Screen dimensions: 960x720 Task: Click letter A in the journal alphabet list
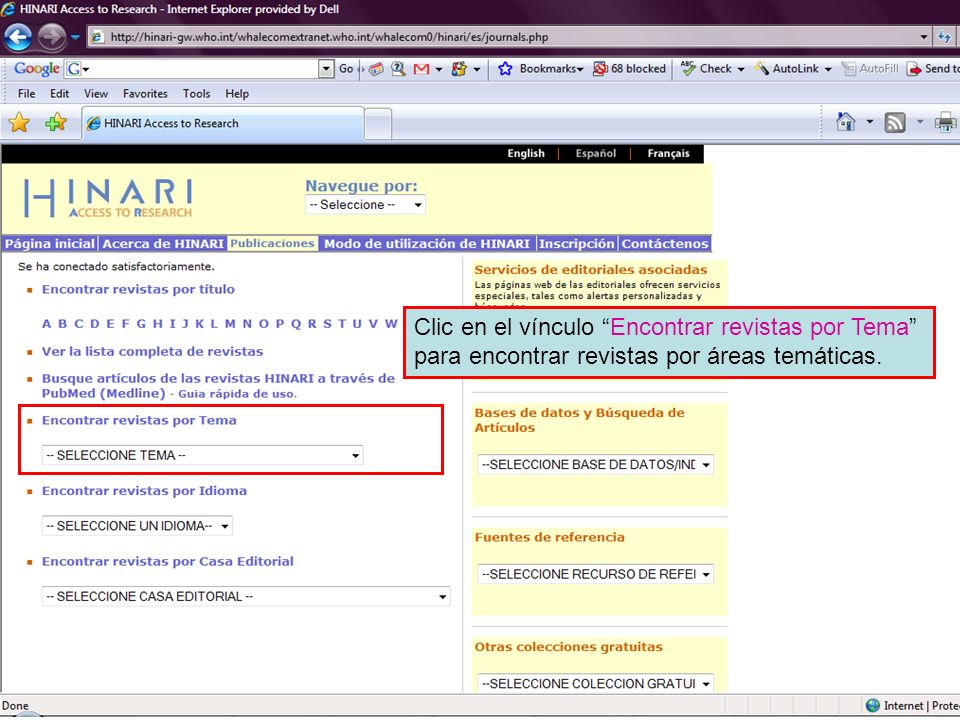[x=47, y=324]
